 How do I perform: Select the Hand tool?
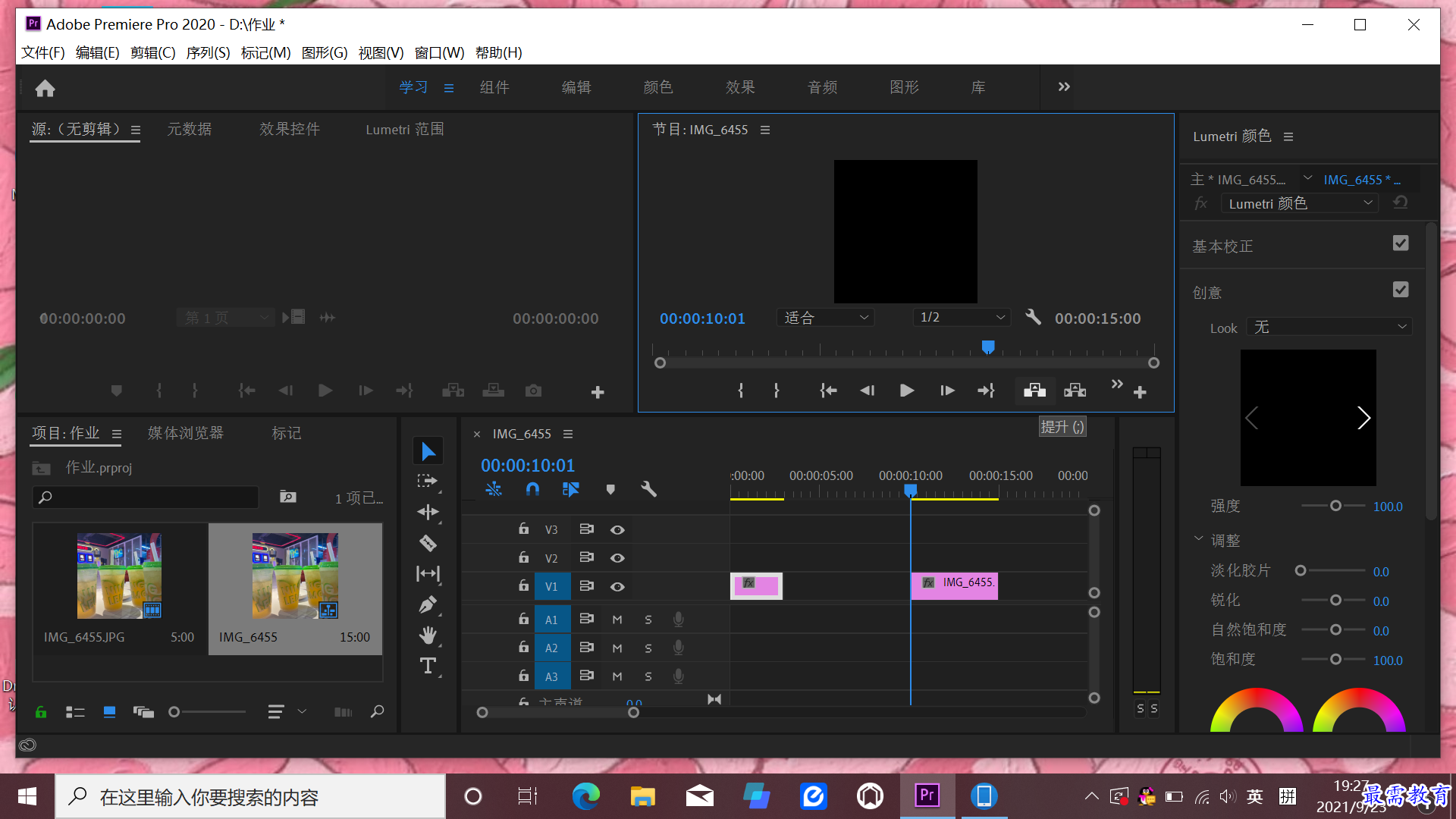428,635
